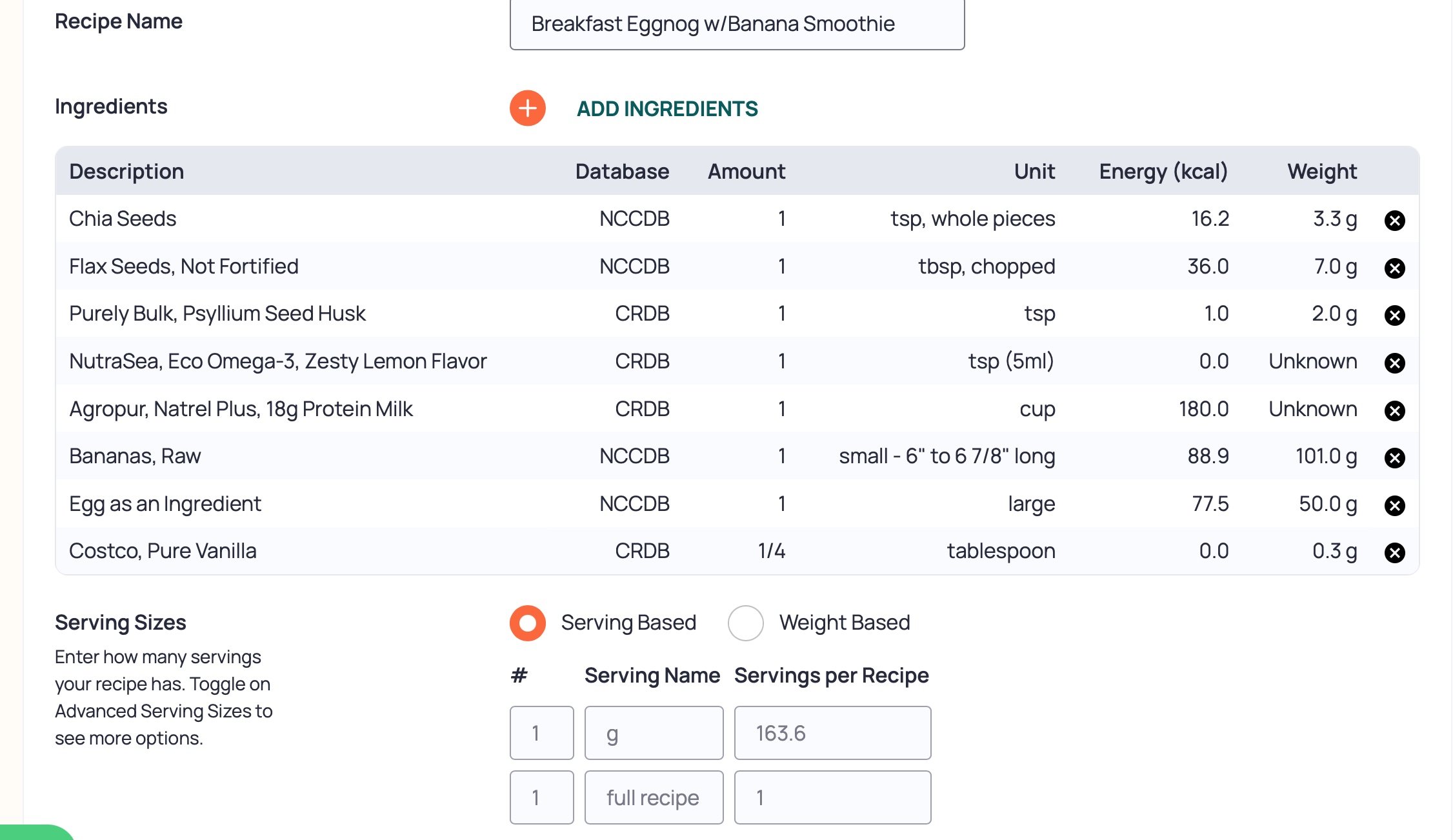Click the Chia Seeds unit 'tsp, whole pieces'
Viewport: 1453px width, 840px height.
972,219
